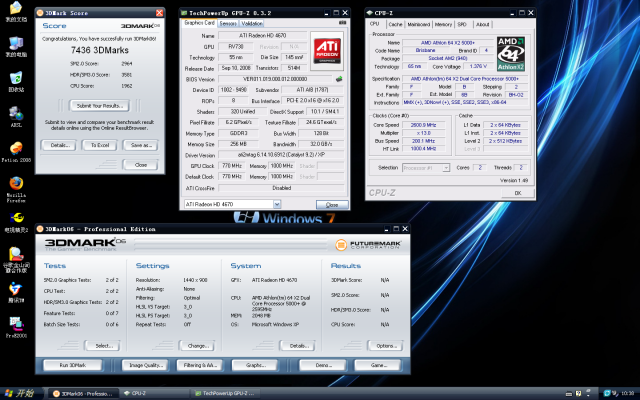Click Options under the Results section
Screen dimensions: 640x400
click(x=386, y=346)
